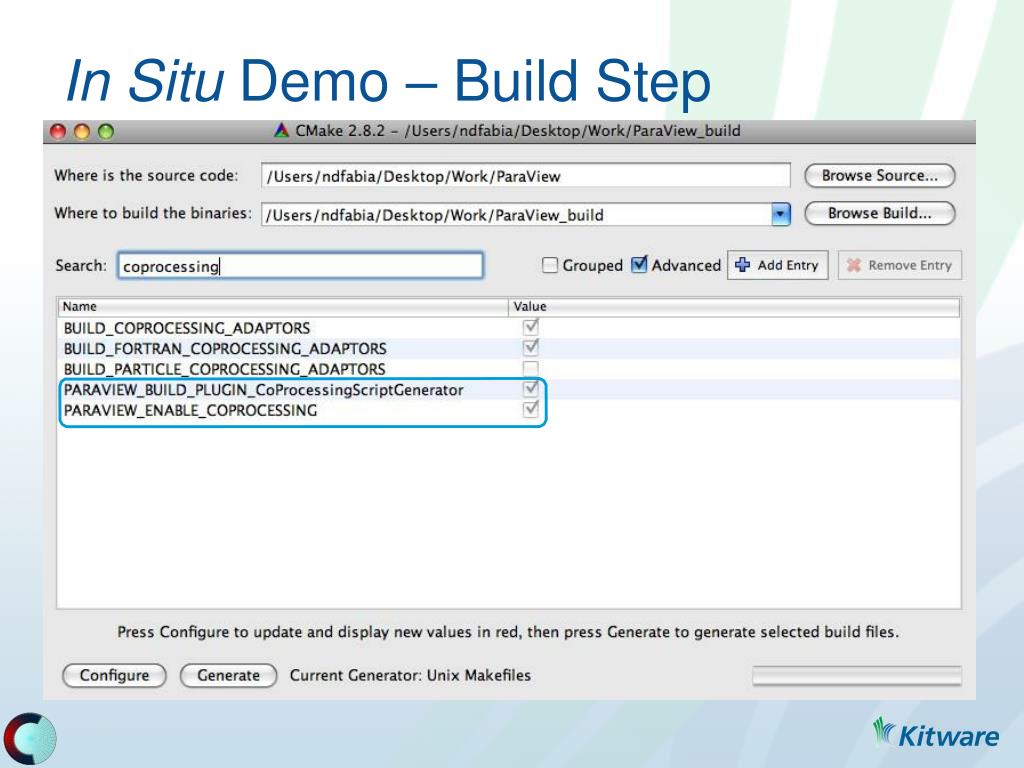Focus the Search field containing coprocessing
Image resolution: width=1024 pixels, height=768 pixels.
click(x=300, y=266)
